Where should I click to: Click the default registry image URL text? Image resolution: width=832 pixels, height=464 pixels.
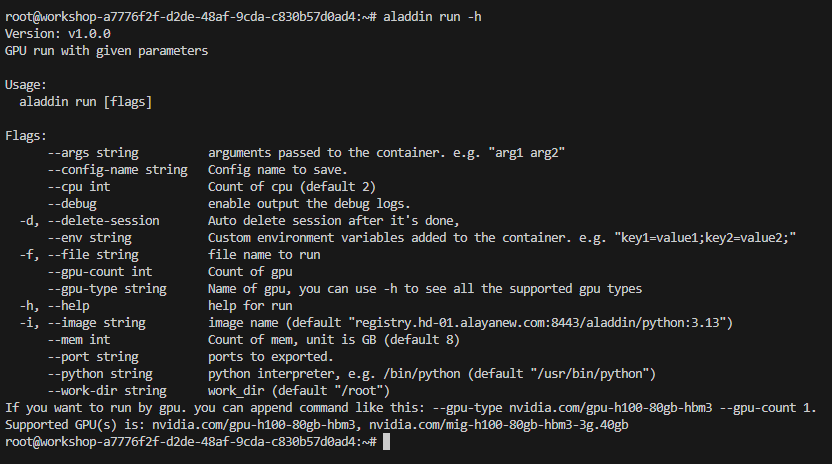coord(545,322)
